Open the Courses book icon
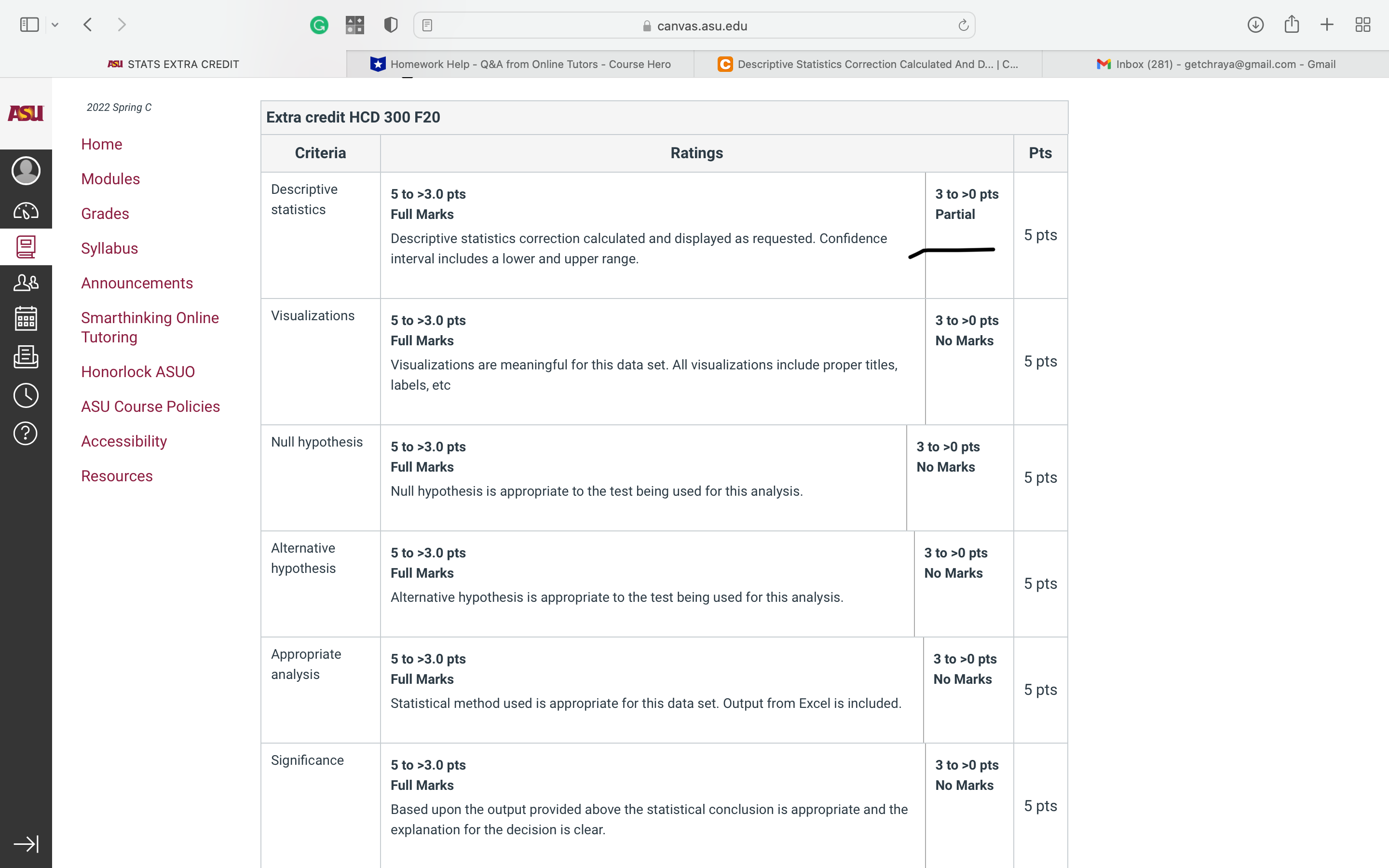The image size is (1389, 868). point(26,247)
